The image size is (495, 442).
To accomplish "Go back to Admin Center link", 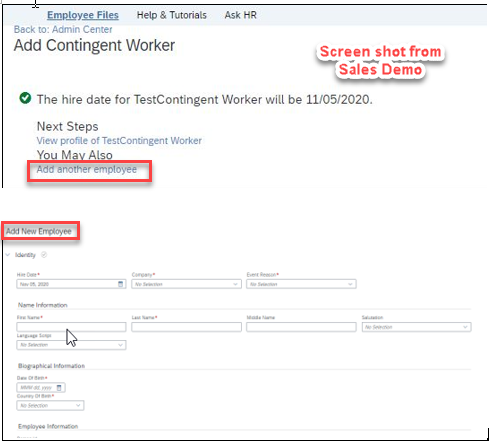I will click(x=63, y=29).
